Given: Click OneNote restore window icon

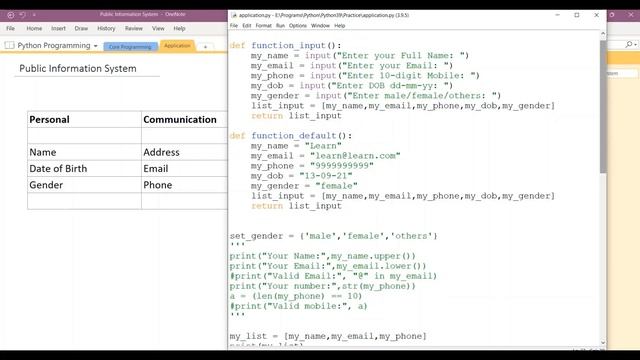Looking at the screenshot, I should coord(612,15).
